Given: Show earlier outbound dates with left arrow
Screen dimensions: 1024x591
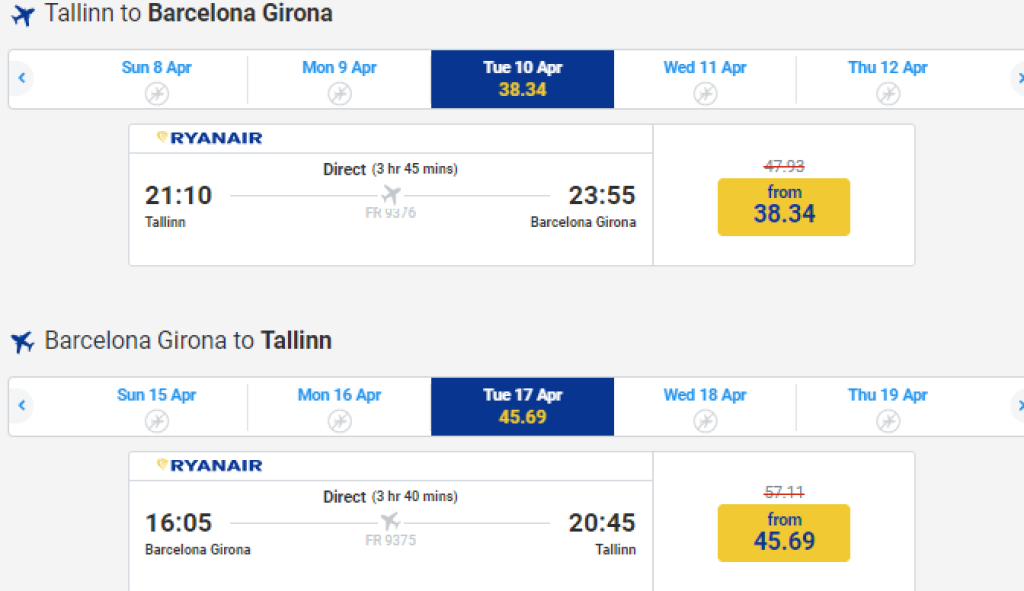Looking at the screenshot, I should 21,78.
